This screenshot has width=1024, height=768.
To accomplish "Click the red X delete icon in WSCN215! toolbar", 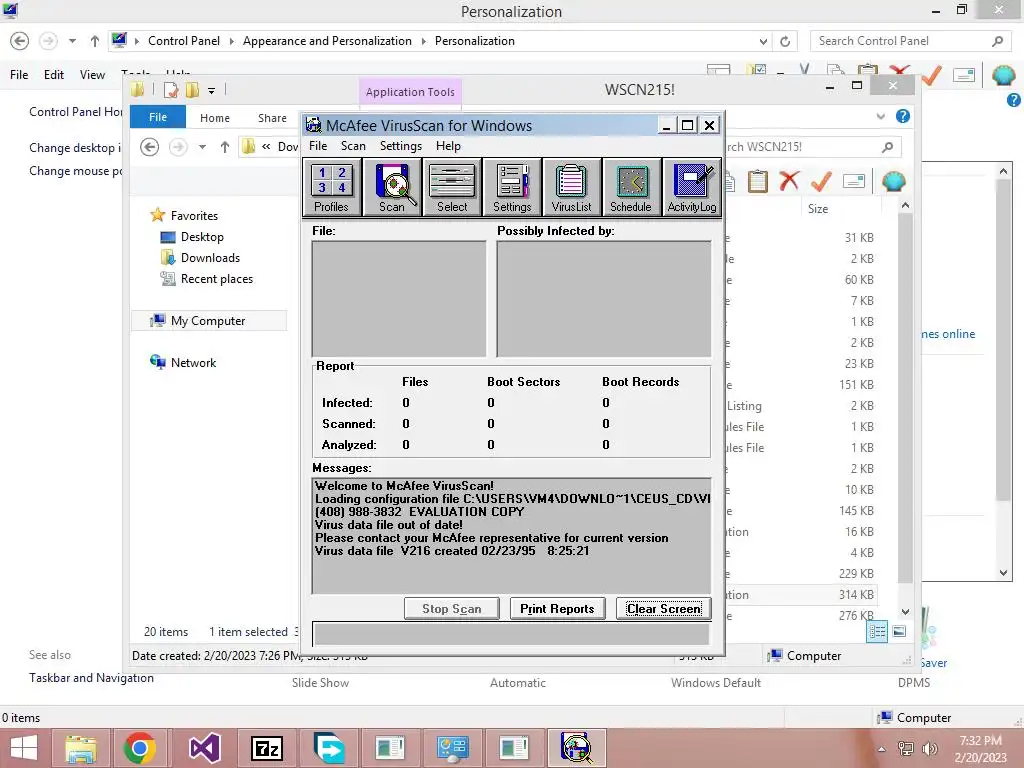I will point(790,180).
